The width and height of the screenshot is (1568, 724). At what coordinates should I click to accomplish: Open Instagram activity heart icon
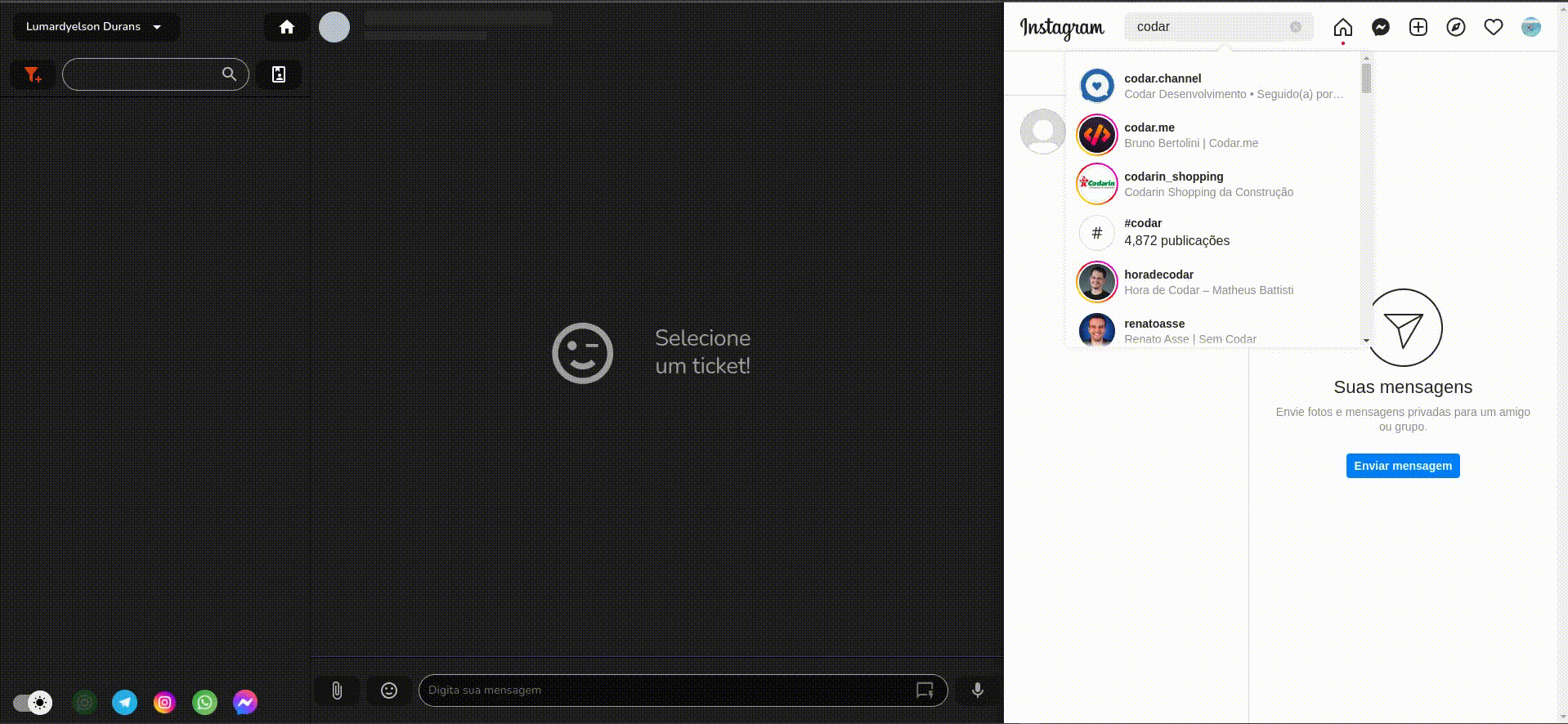[1494, 27]
